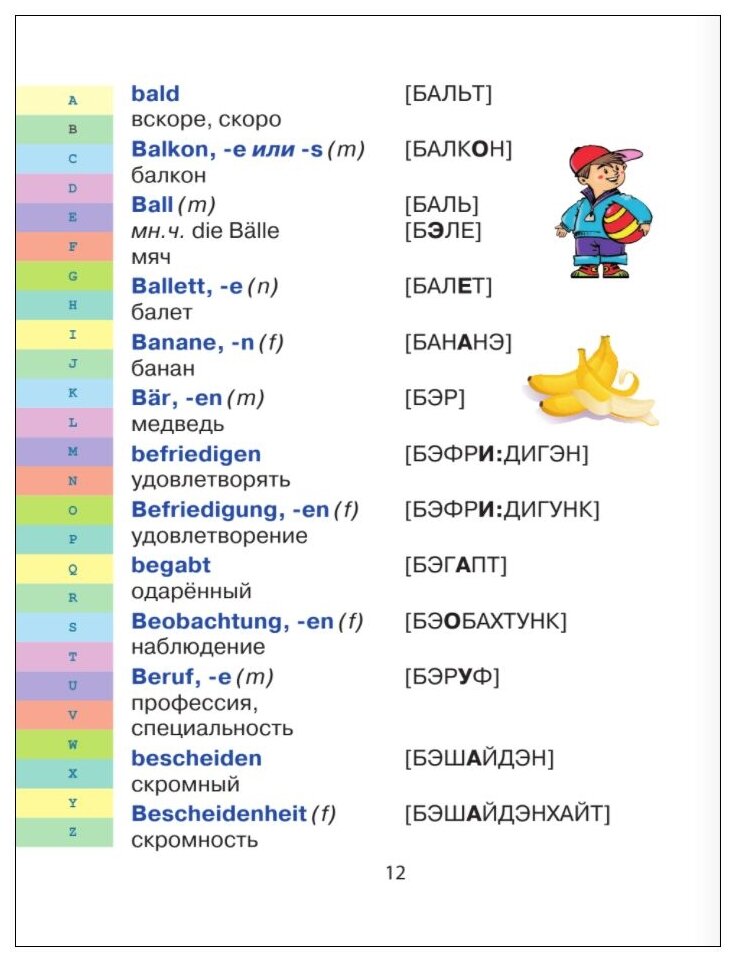Choose the letter S index tab
The height and width of the screenshot is (962, 736).
65,627
